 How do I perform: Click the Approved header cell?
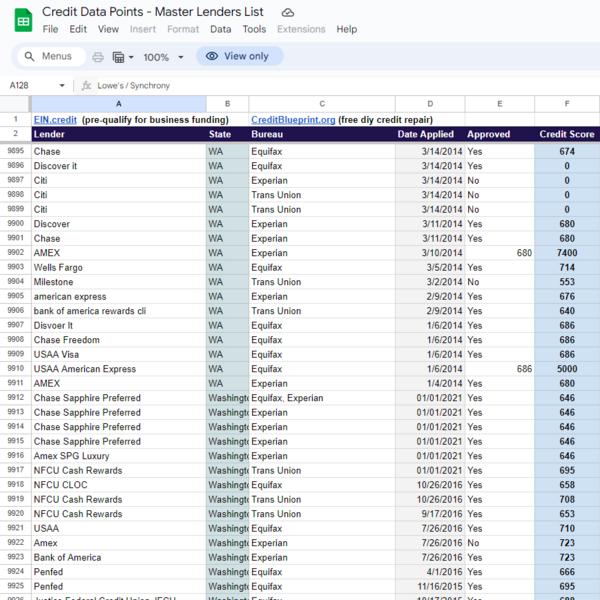tap(499, 134)
